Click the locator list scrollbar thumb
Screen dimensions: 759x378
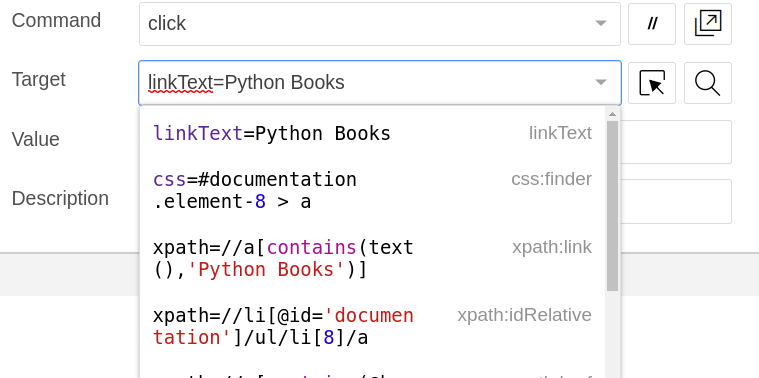tap(612, 206)
